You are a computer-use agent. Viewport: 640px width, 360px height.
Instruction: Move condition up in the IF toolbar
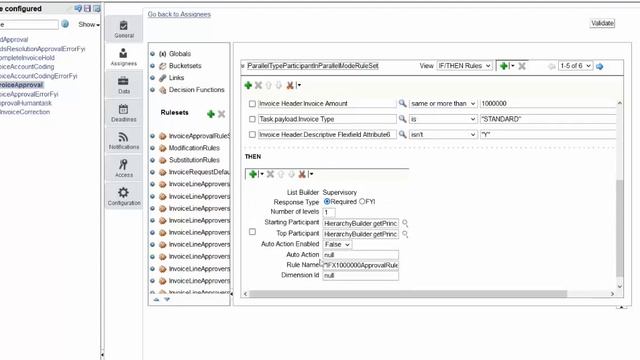point(269,85)
